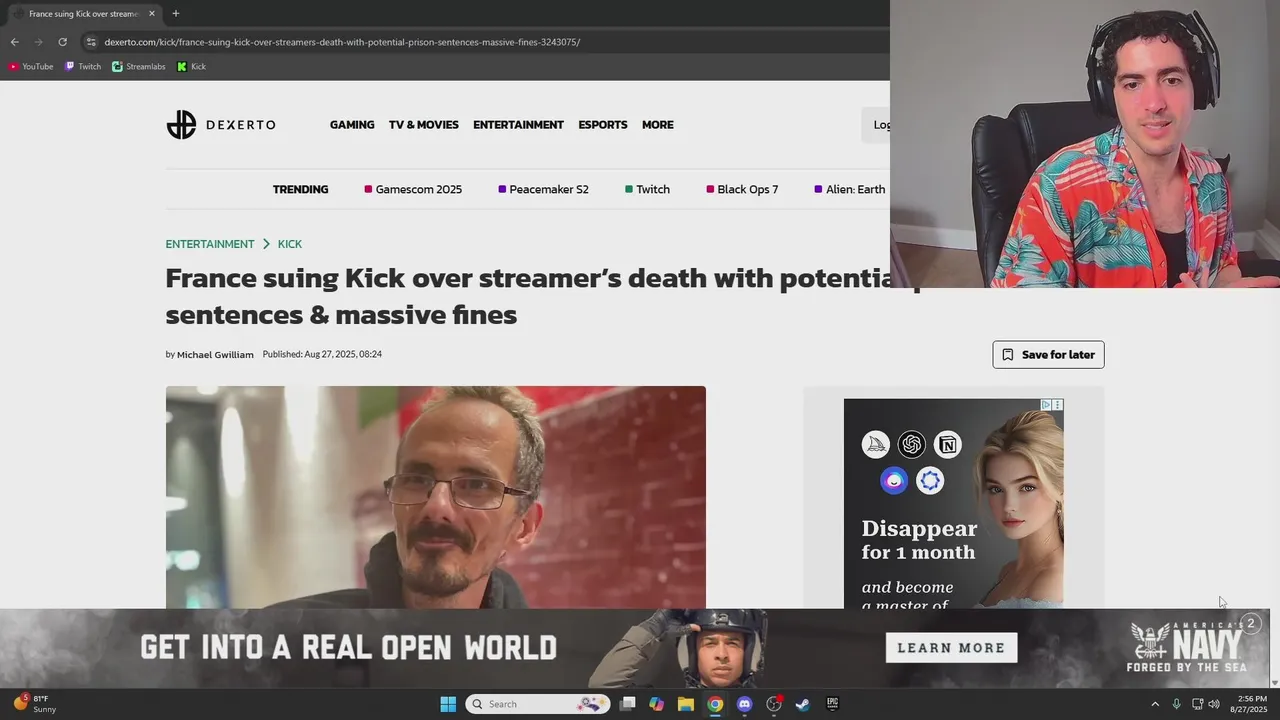This screenshot has width=1280, height=720.
Task: Click the scrollbar down arrow
Action: click(x=1274, y=683)
